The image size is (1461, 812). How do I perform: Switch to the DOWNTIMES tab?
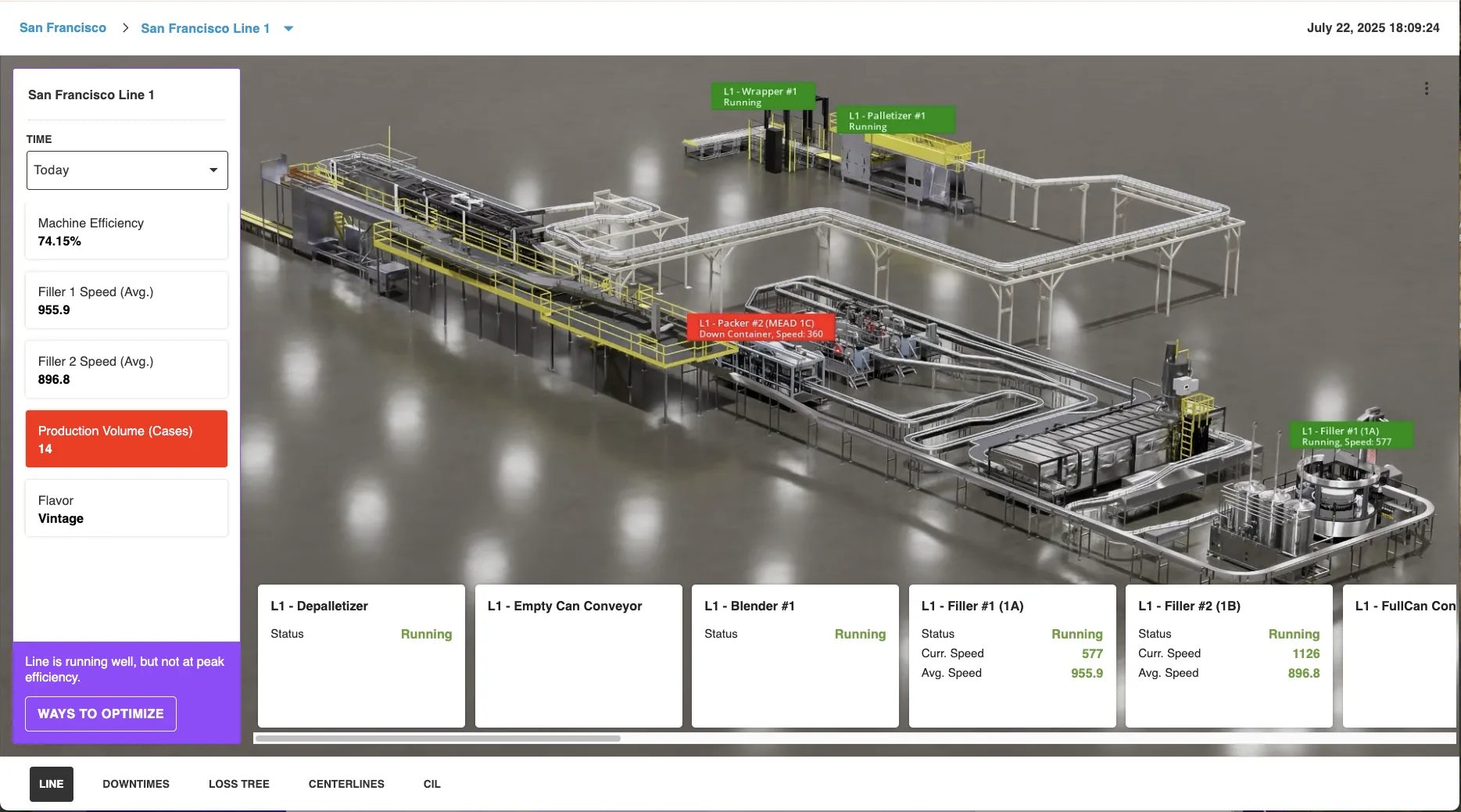coord(136,784)
